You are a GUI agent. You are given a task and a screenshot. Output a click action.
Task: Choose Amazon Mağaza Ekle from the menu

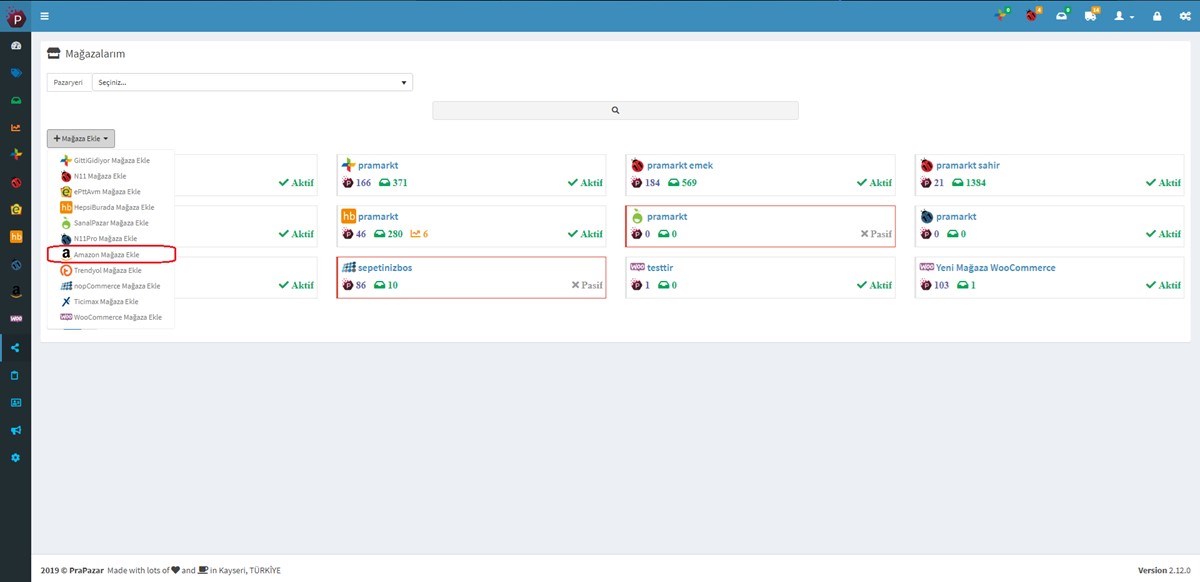[x=111, y=255]
